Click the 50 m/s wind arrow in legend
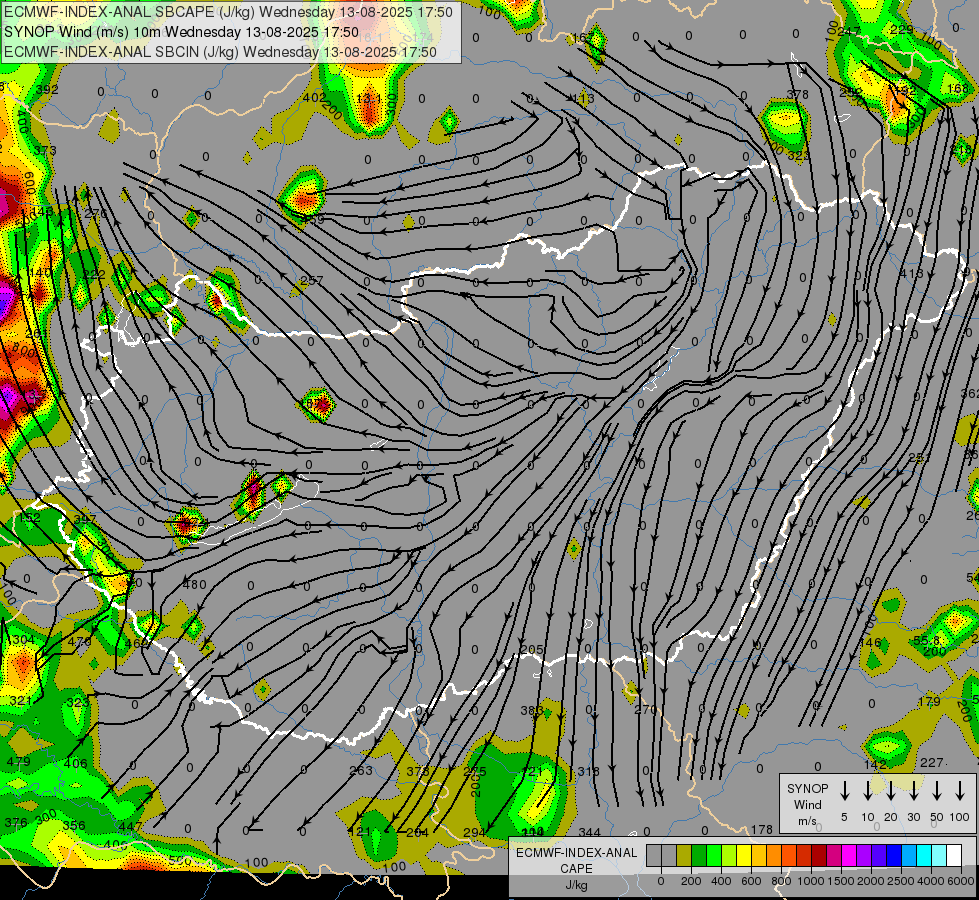The image size is (979, 900). click(937, 790)
